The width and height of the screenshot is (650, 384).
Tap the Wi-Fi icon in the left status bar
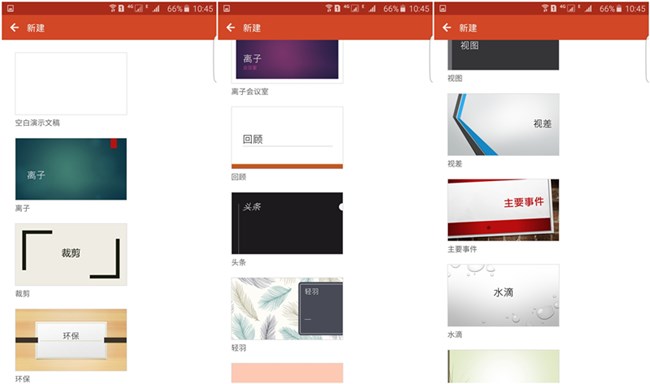pos(112,8)
